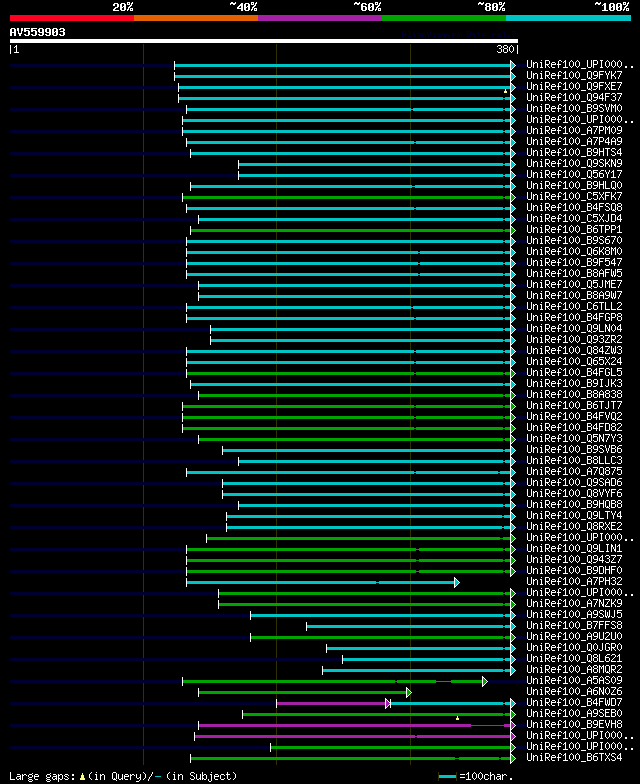Click the purple segment of B4FWD7 alignment
The width and height of the screenshot is (640, 784).
coord(332,704)
